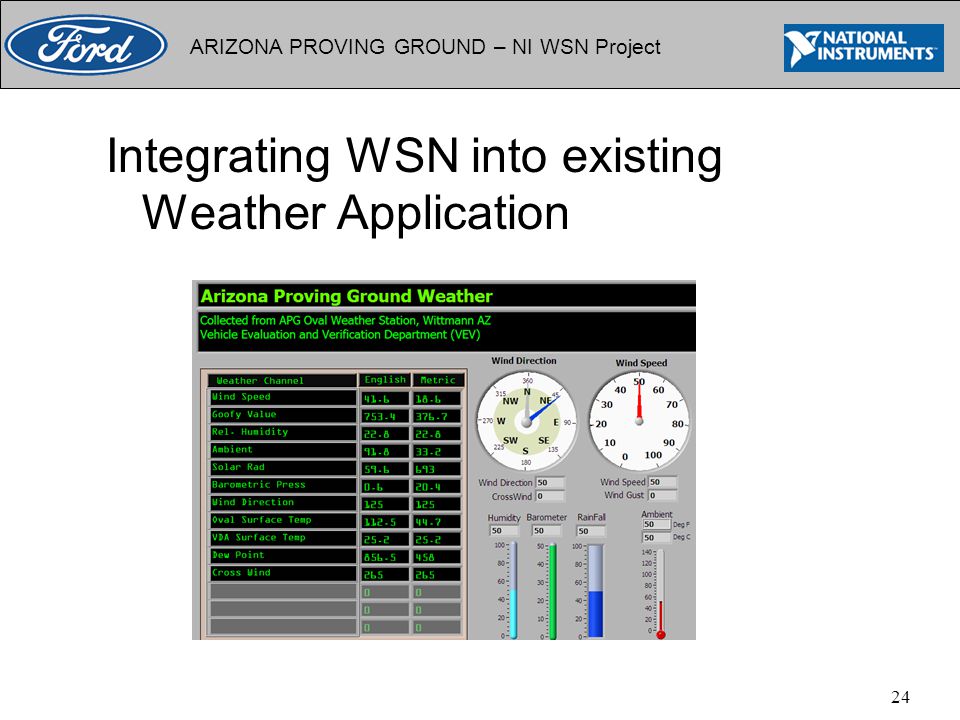This screenshot has width=960, height=720.
Task: Click the blue RainFall tank indicator
Action: pos(595,591)
